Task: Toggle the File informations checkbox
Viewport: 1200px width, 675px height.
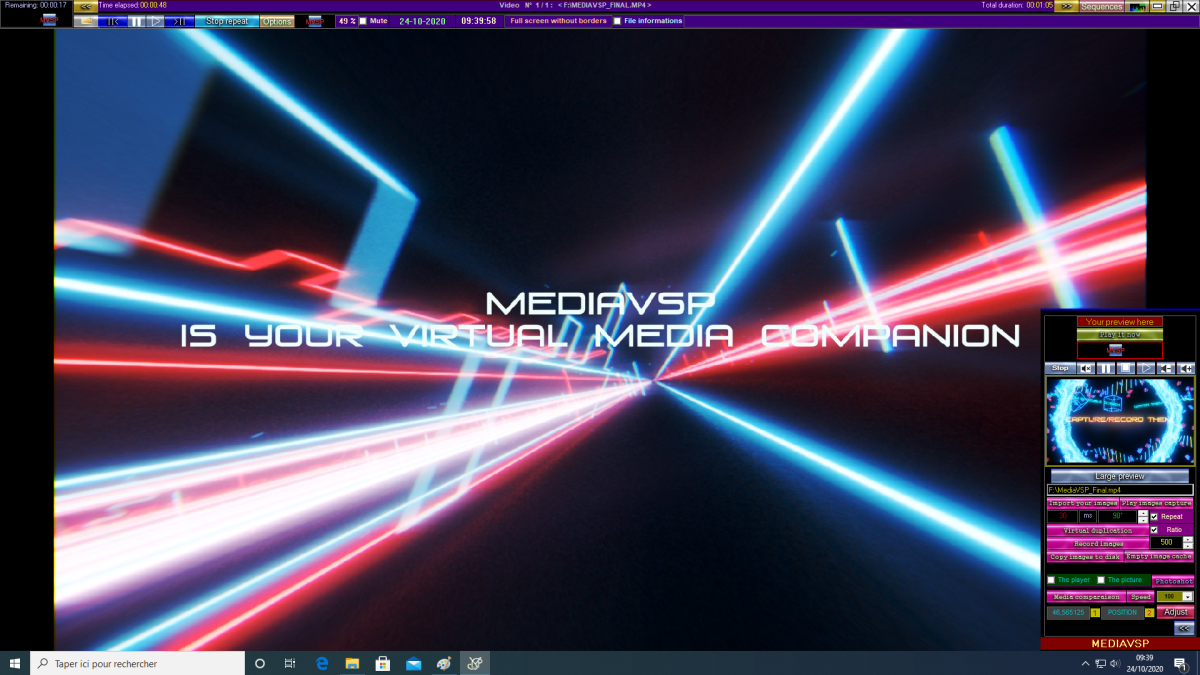Action: 617,21
